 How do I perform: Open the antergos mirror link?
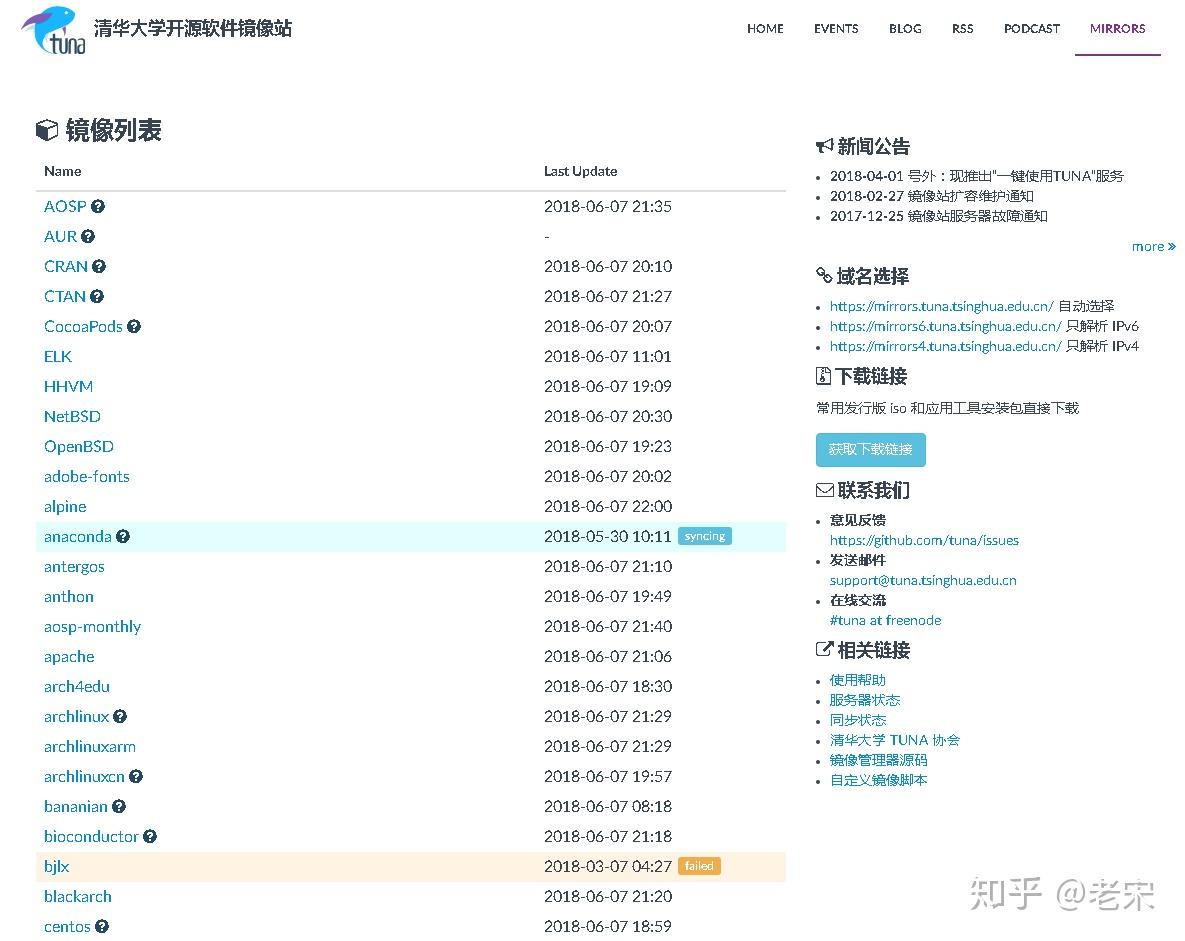(x=74, y=567)
